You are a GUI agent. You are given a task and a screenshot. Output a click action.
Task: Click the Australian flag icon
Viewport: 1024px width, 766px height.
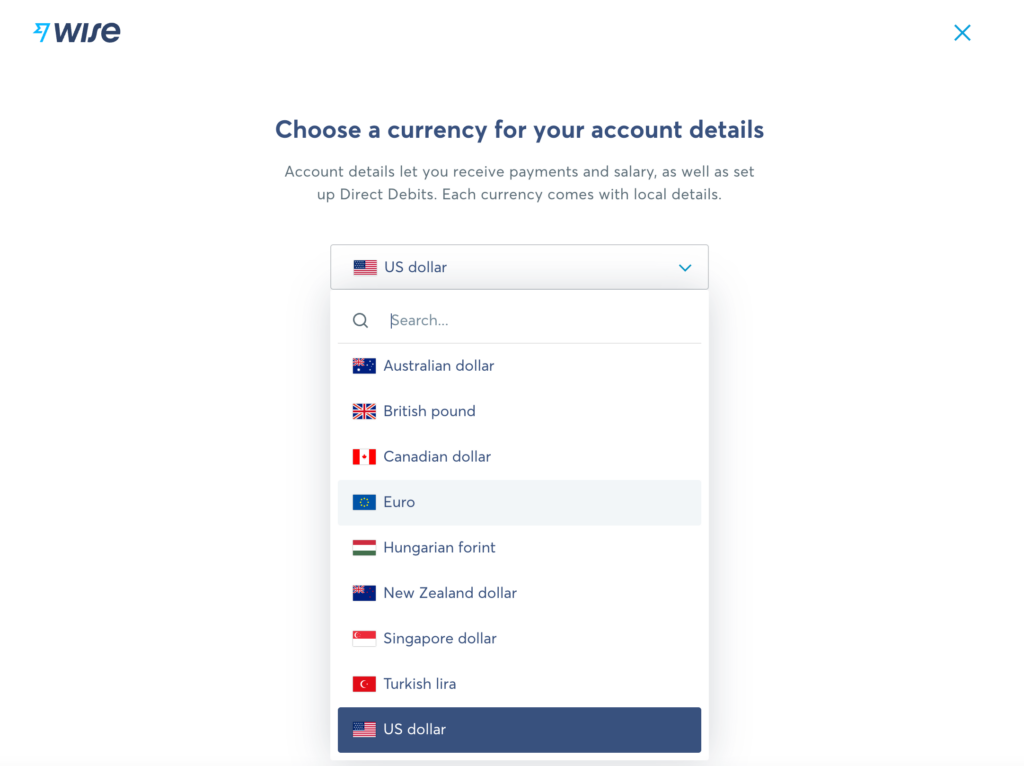click(x=364, y=366)
